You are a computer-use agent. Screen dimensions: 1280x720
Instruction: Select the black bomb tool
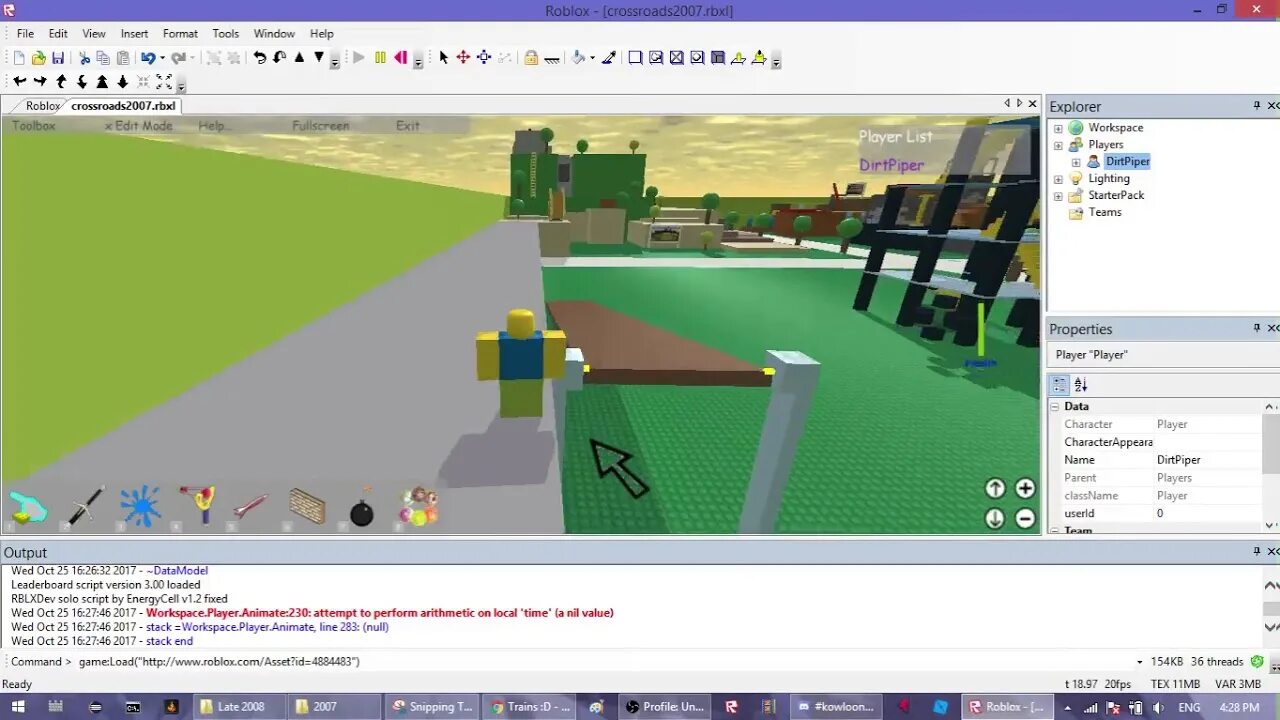click(361, 508)
